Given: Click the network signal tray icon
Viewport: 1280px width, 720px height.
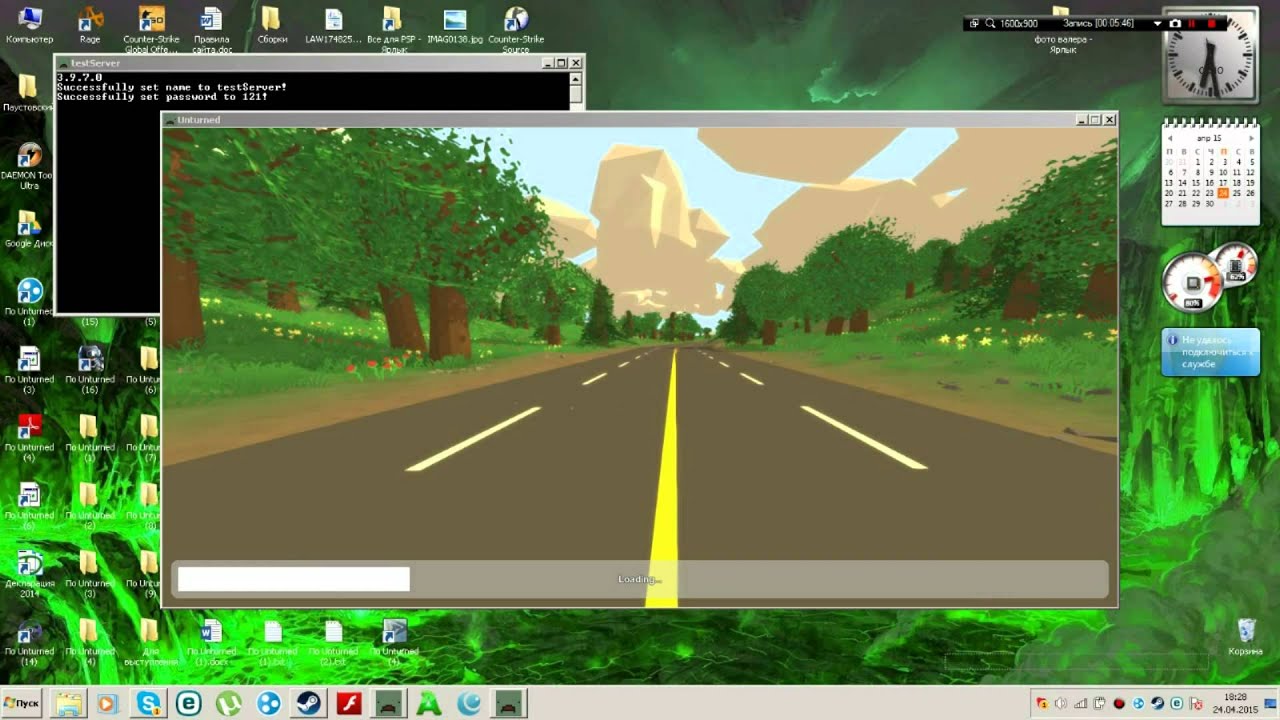Looking at the screenshot, I should coord(1080,704).
